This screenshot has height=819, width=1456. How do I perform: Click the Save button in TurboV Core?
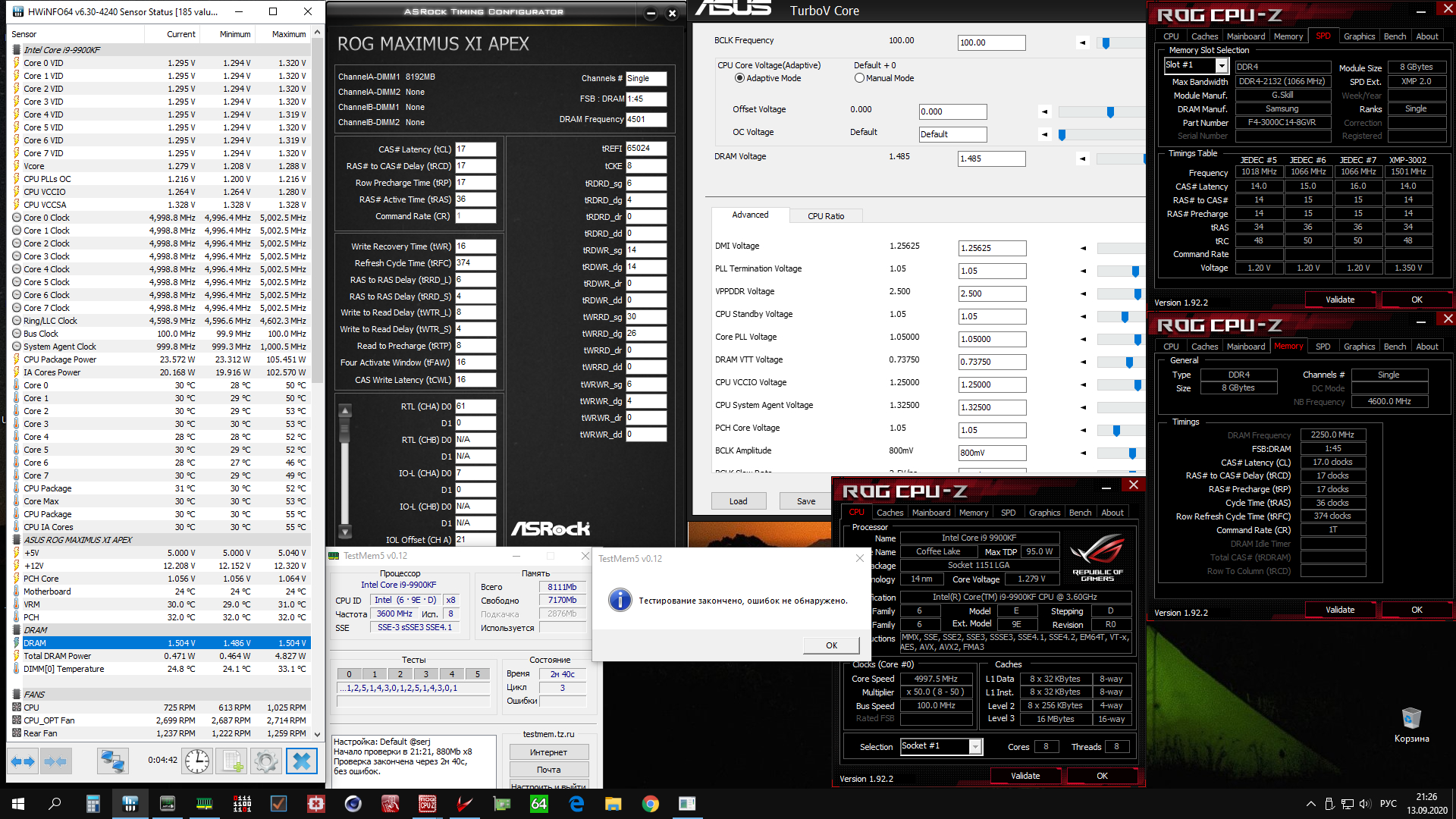805,501
